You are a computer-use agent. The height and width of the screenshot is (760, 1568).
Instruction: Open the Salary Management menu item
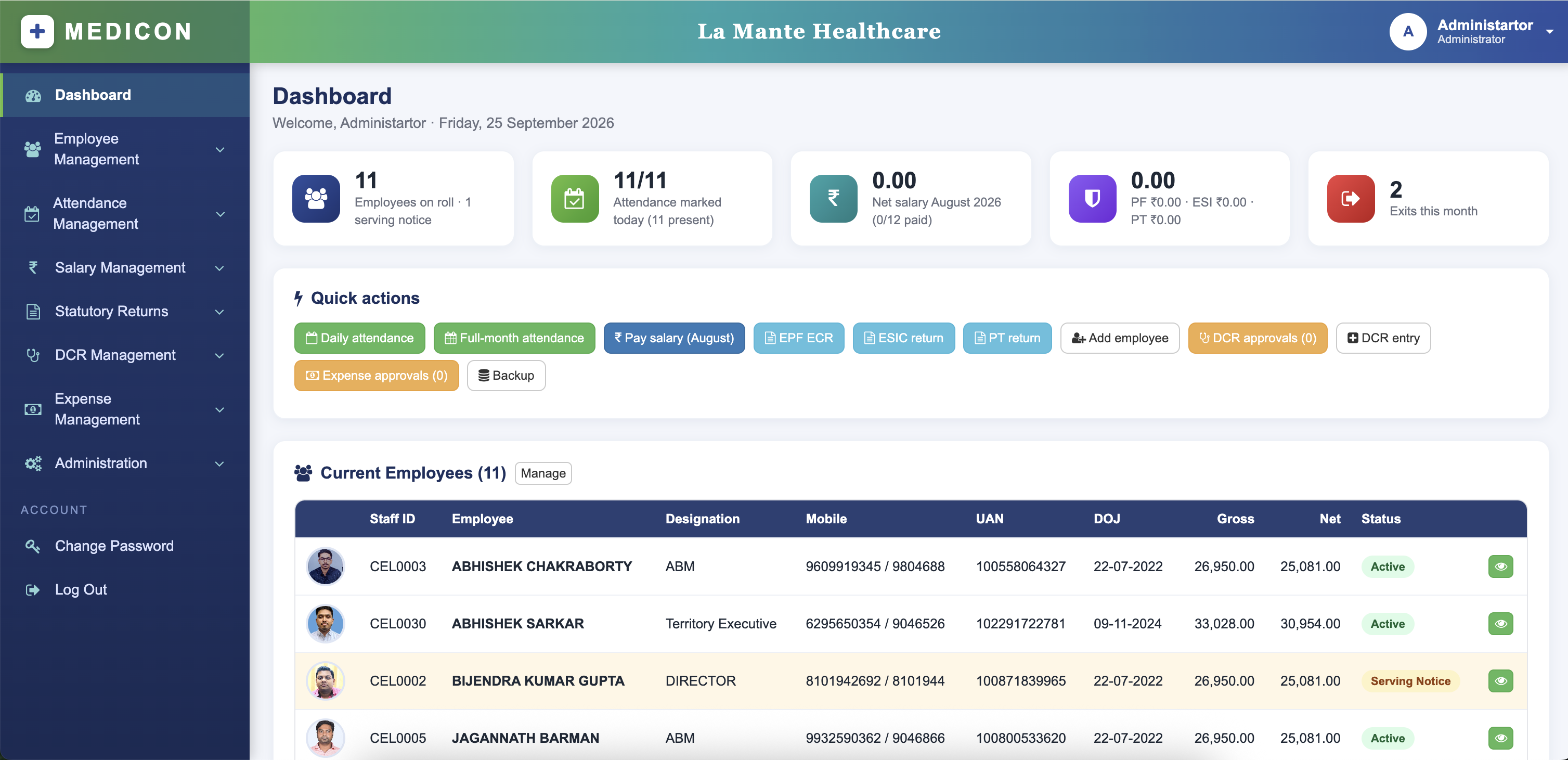point(125,267)
